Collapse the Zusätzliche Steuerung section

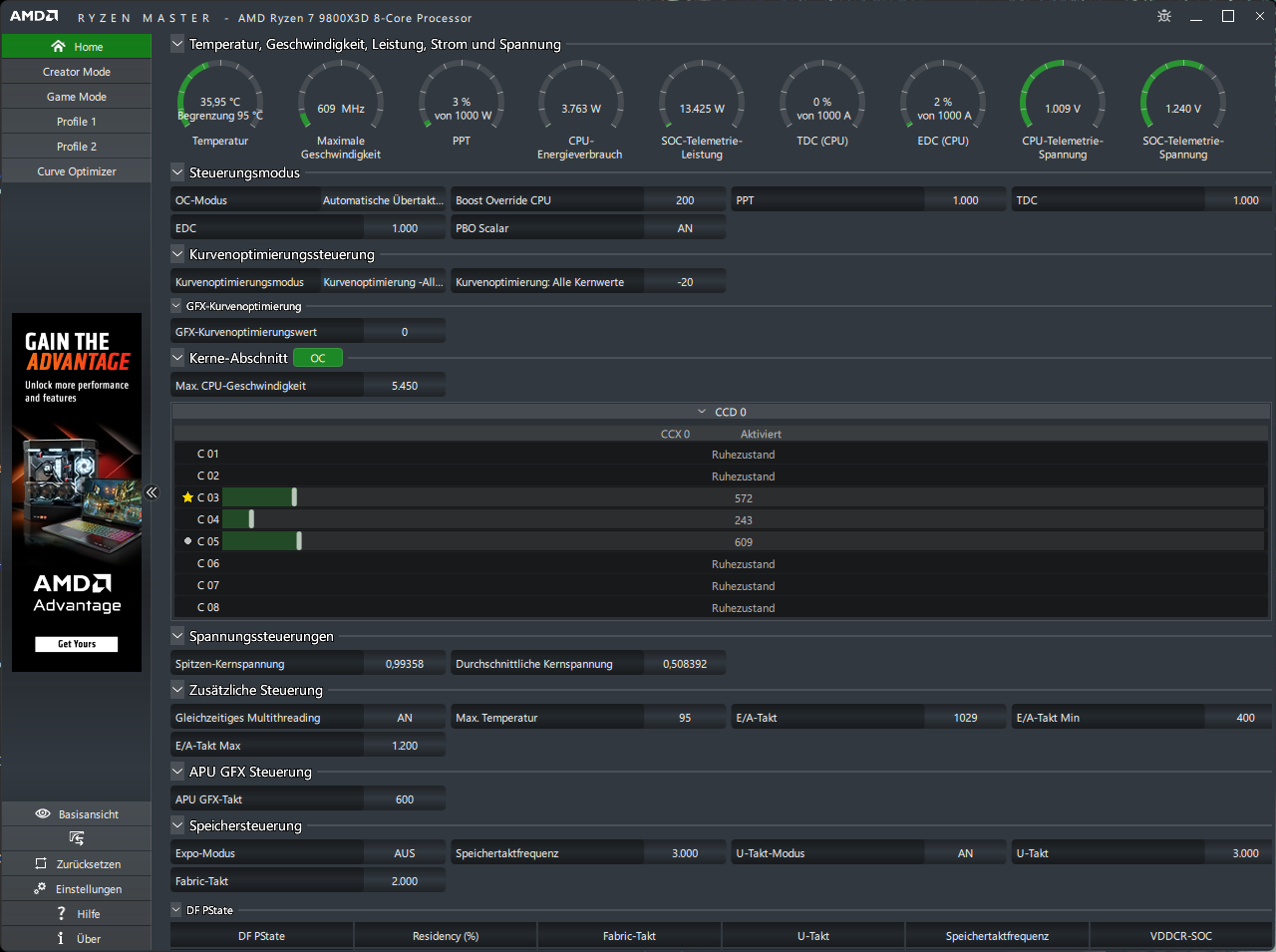pos(177,690)
